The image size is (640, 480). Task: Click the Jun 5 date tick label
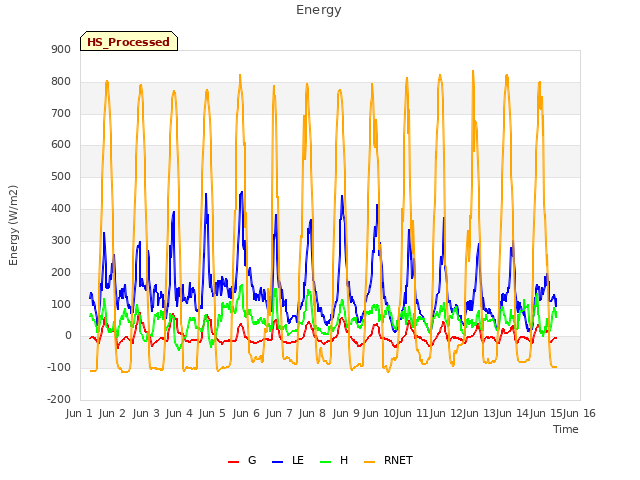coord(212,413)
